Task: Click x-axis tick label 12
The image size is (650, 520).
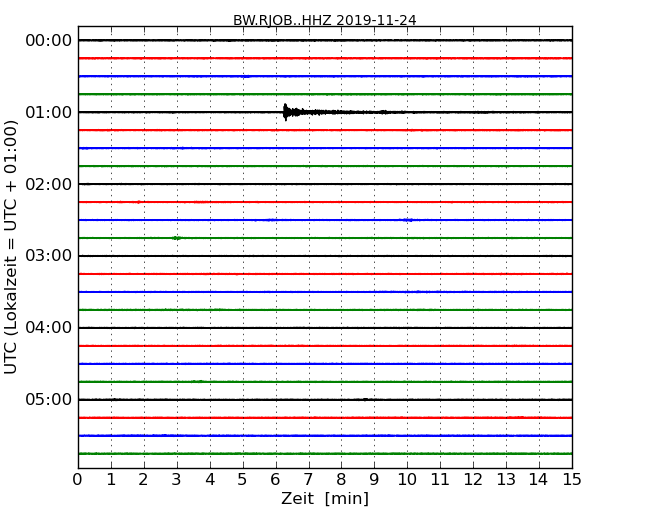Action: point(473,480)
